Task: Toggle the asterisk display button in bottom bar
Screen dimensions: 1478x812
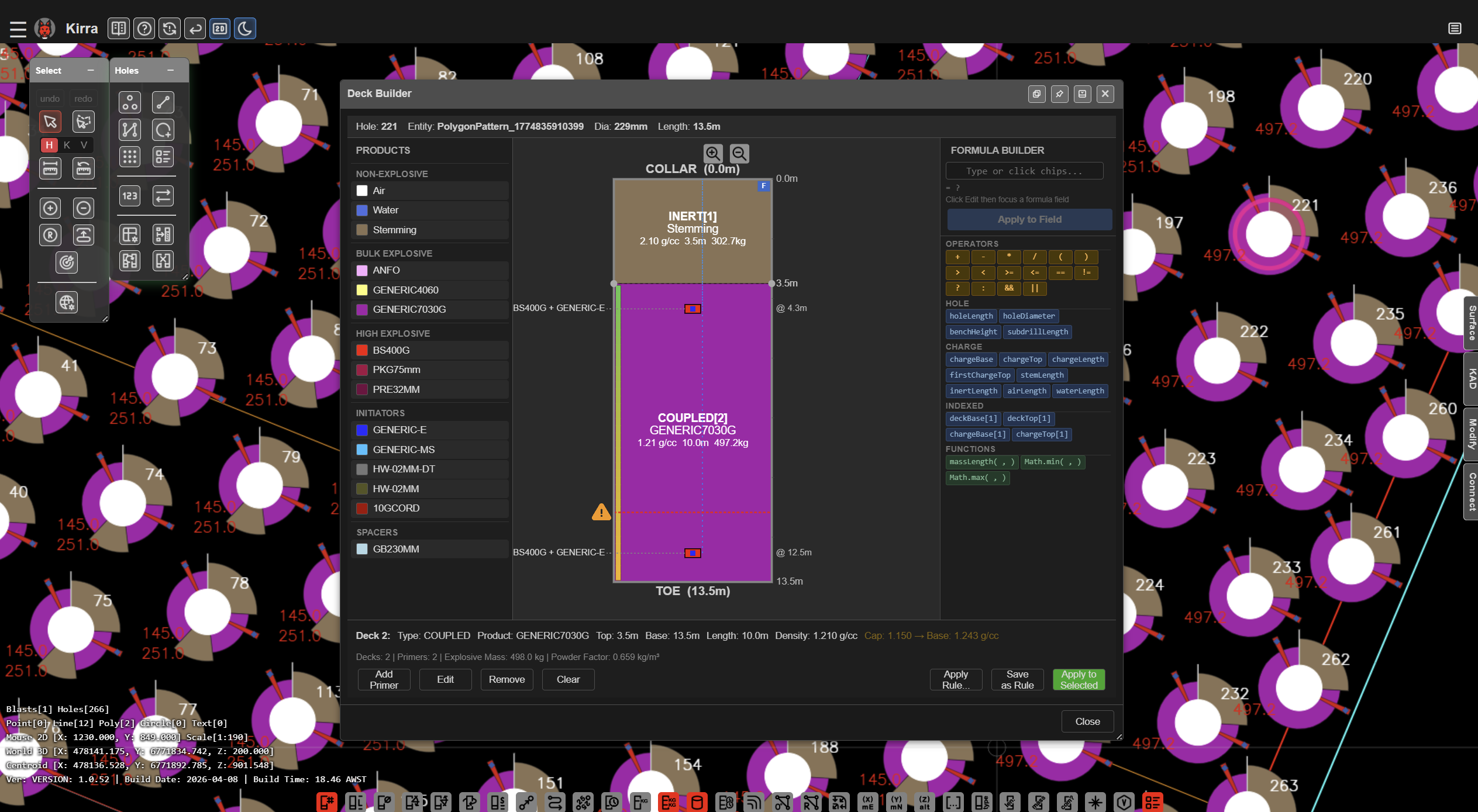Action: pyautogui.click(x=1095, y=802)
